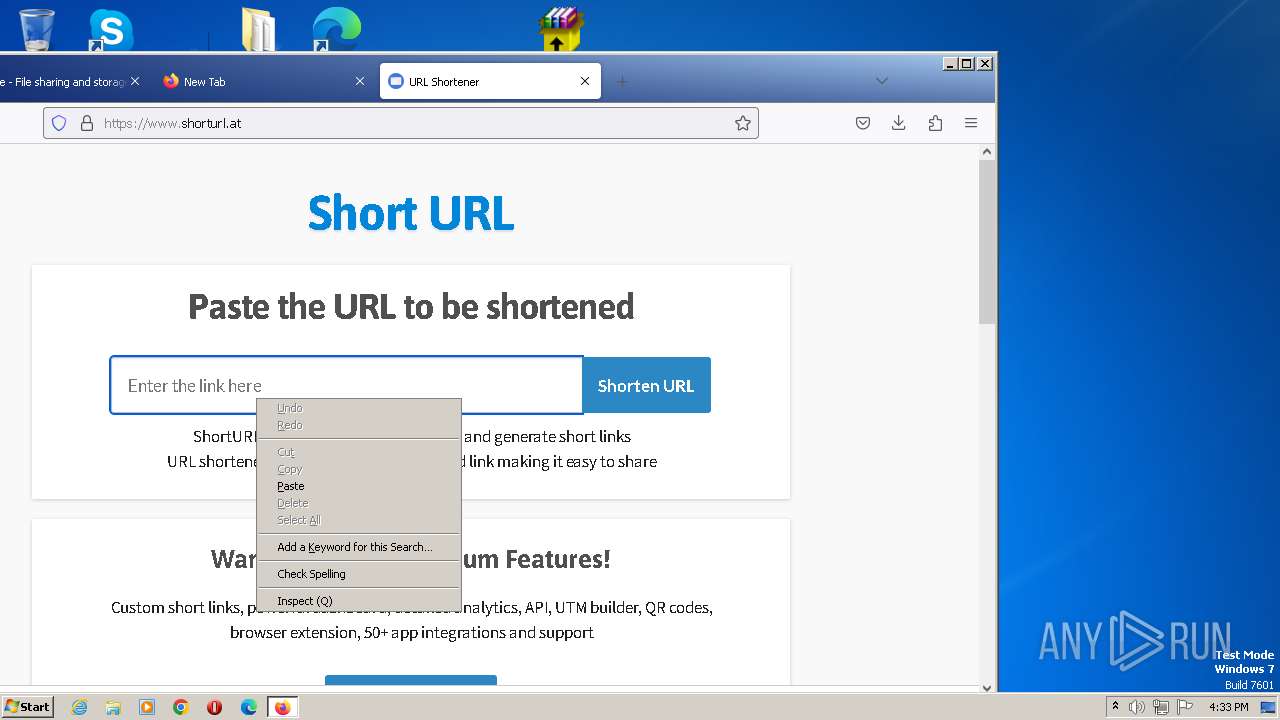Launch Microsoft Edge from the taskbar
This screenshot has height=720, width=1280.
click(x=249, y=707)
